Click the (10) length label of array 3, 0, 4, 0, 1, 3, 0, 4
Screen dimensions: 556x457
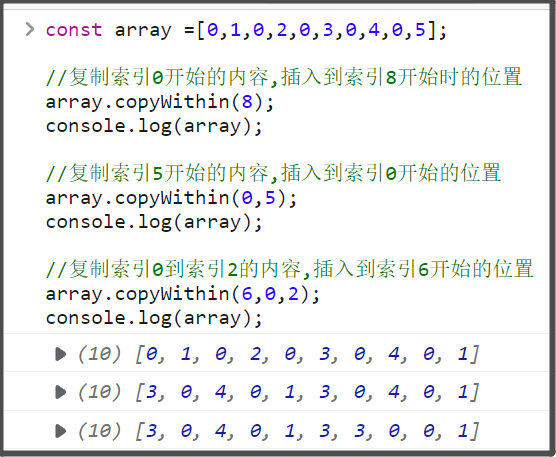click(100, 392)
